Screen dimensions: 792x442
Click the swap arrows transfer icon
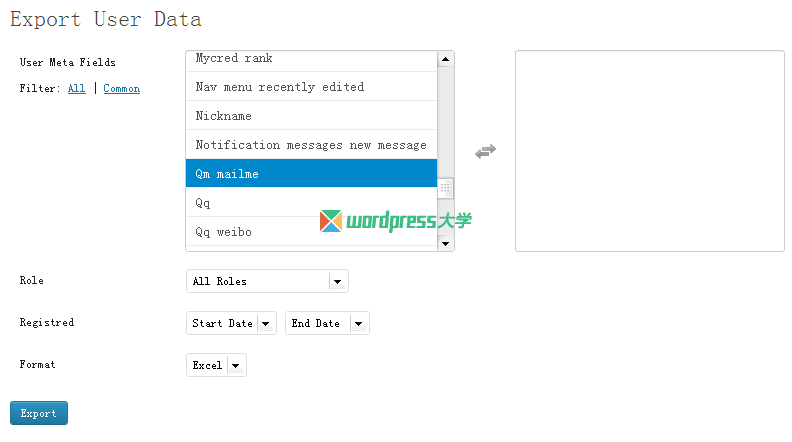(485, 151)
